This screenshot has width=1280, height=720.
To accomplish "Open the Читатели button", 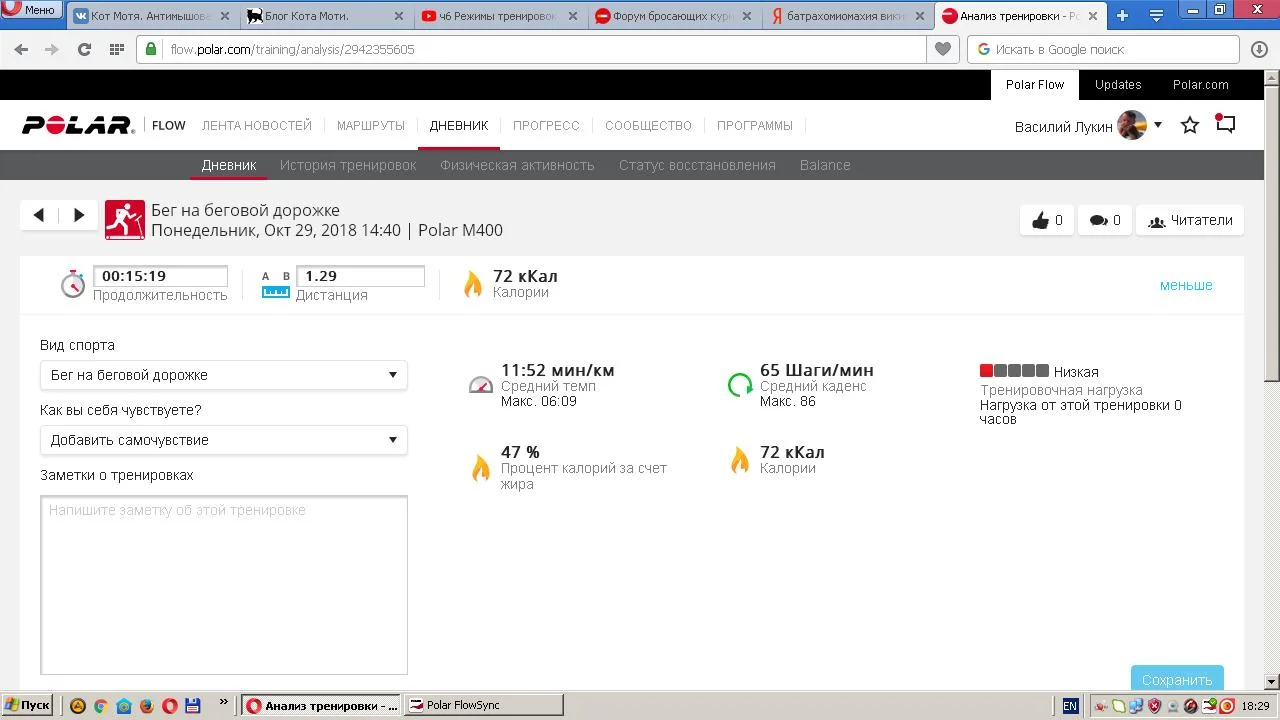I will [x=1190, y=221].
